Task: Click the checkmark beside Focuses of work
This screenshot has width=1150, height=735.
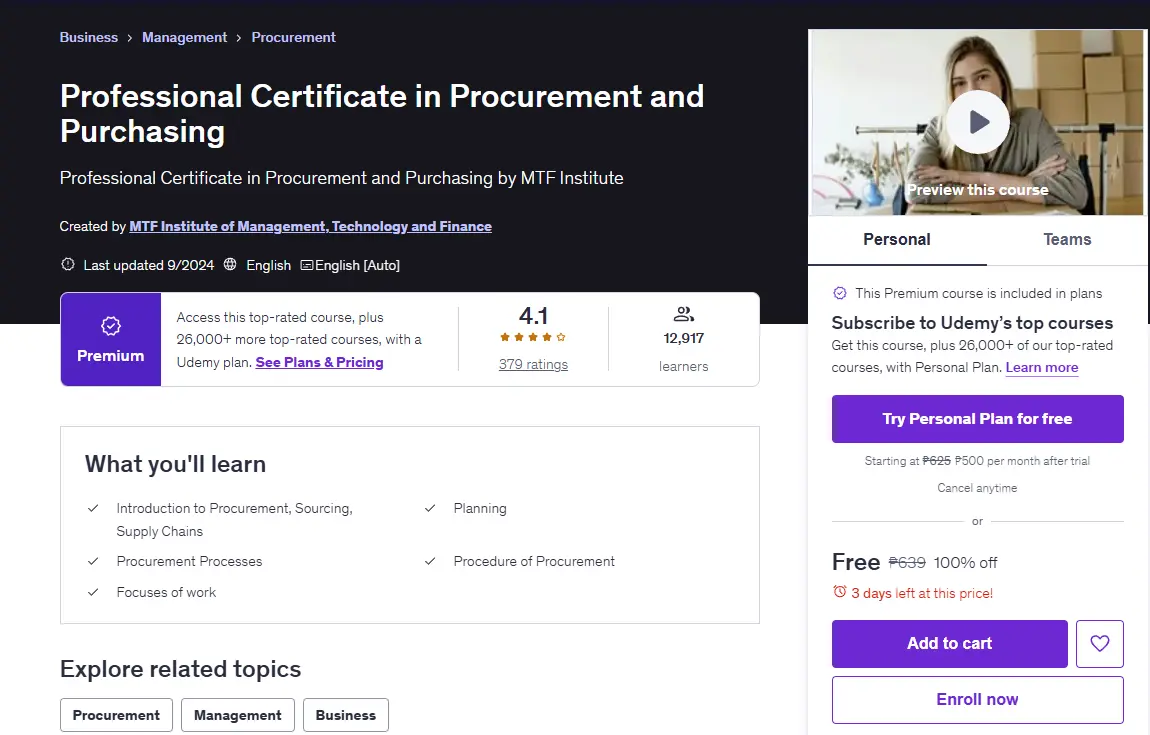Action: point(93,592)
